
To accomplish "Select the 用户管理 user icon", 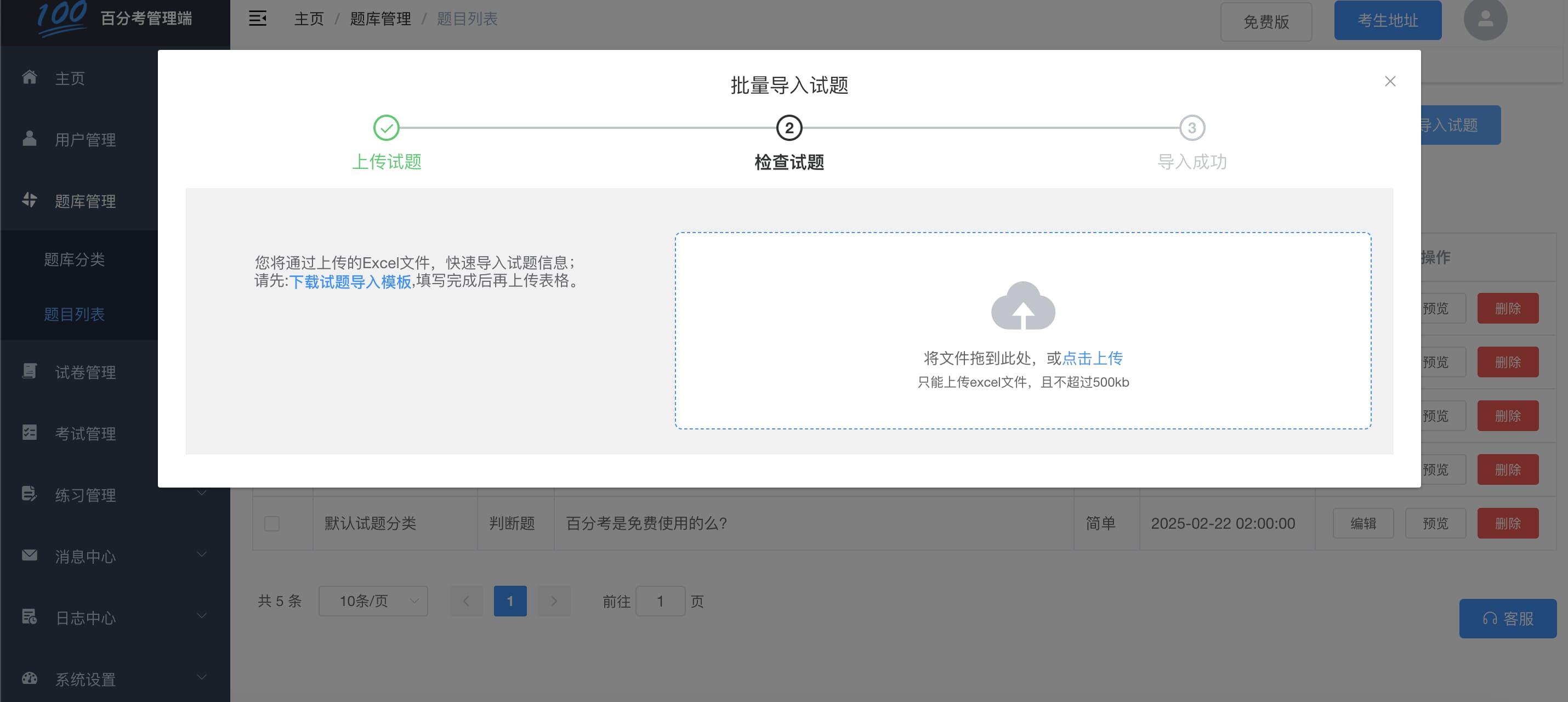I will pos(29,139).
